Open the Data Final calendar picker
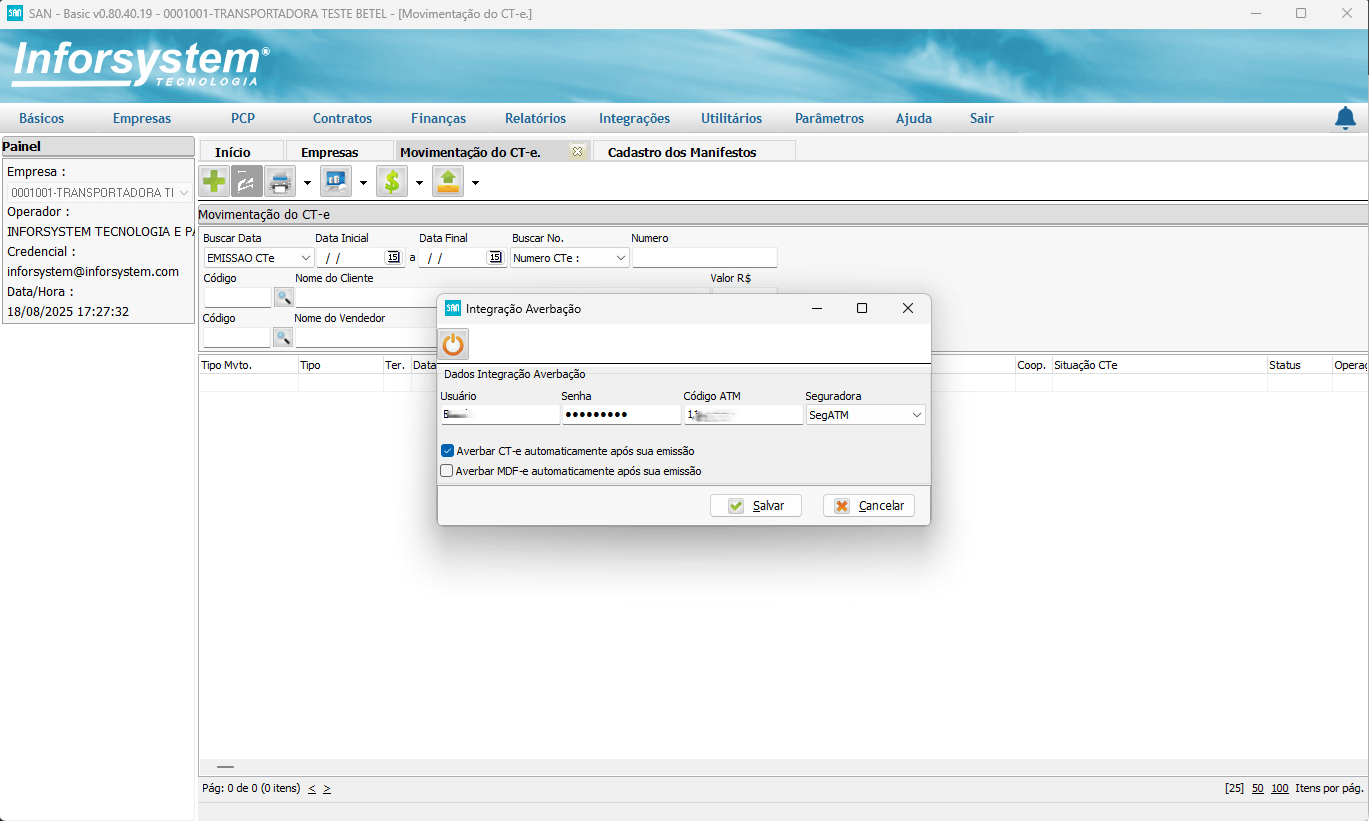 click(495, 257)
